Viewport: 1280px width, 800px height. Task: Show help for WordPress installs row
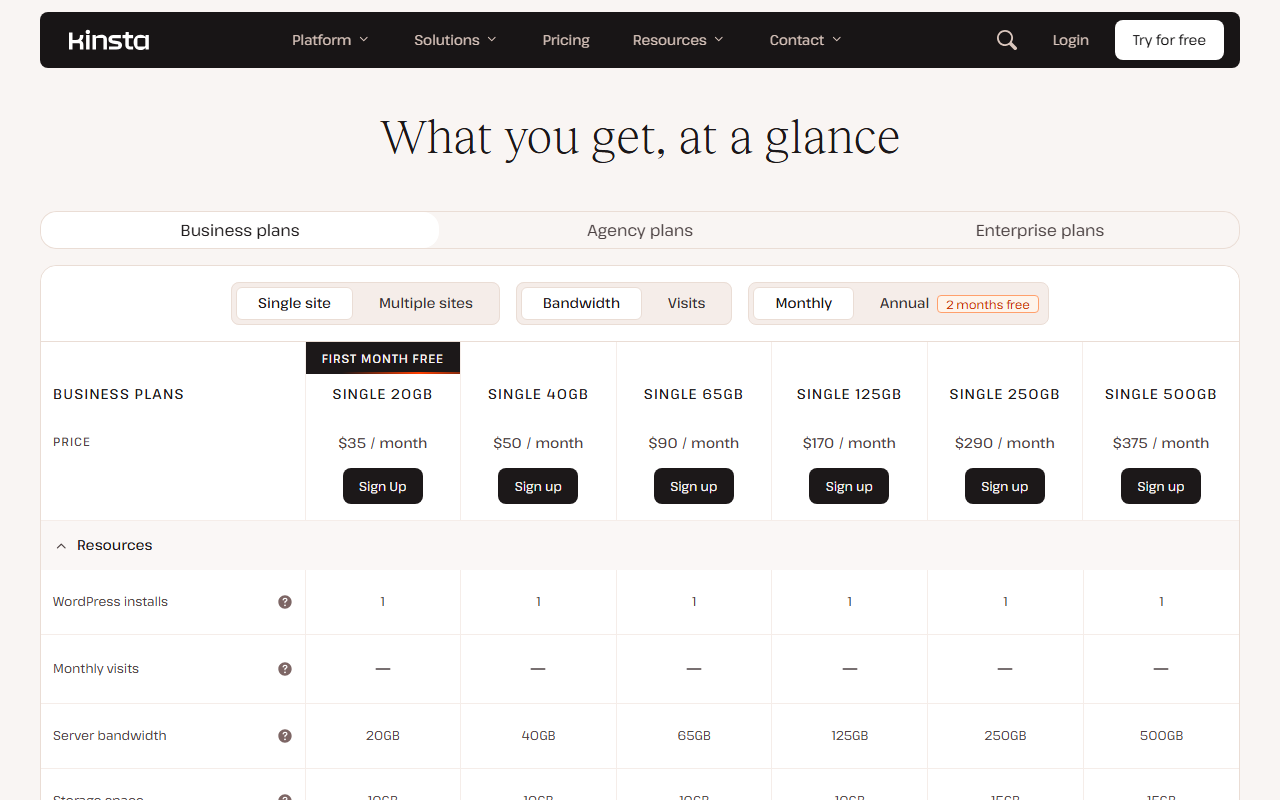(x=285, y=602)
